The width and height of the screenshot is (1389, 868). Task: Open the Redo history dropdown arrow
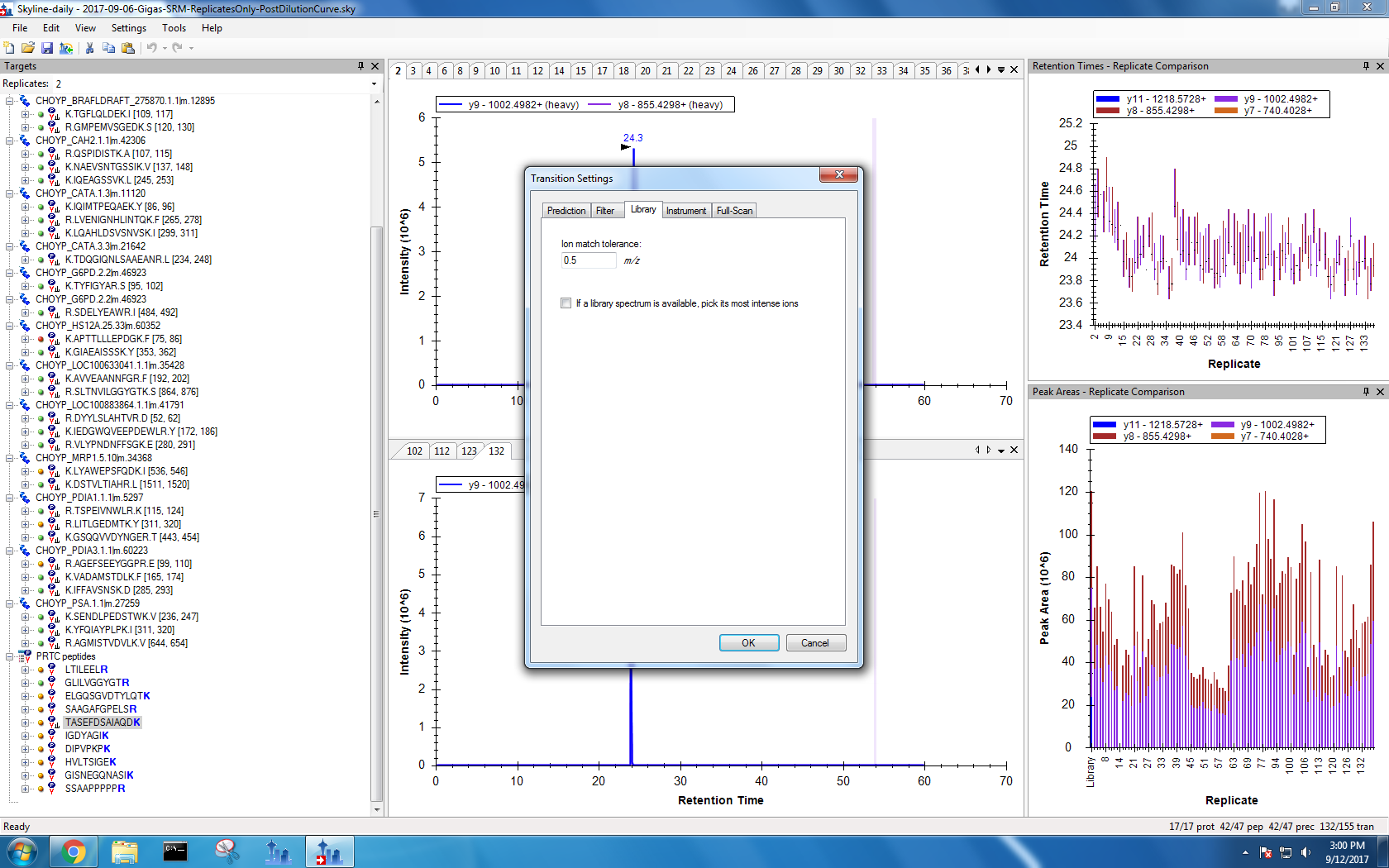click(191, 48)
